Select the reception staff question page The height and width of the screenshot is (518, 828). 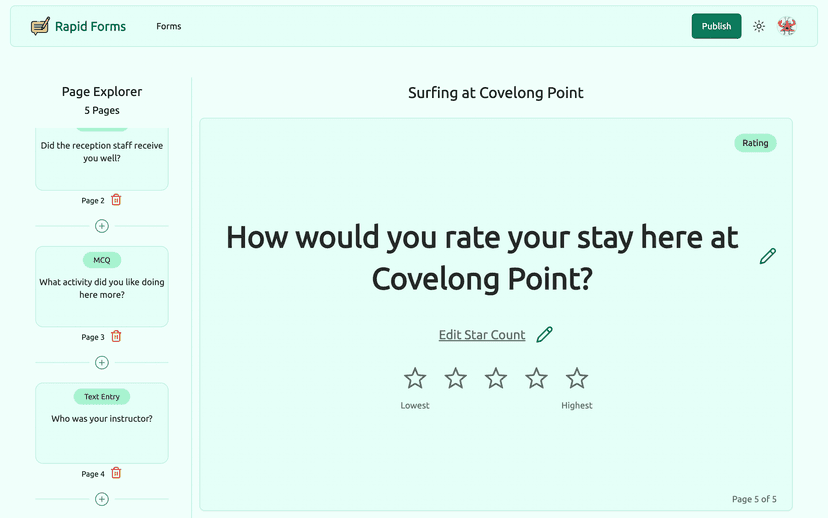[x=102, y=155]
